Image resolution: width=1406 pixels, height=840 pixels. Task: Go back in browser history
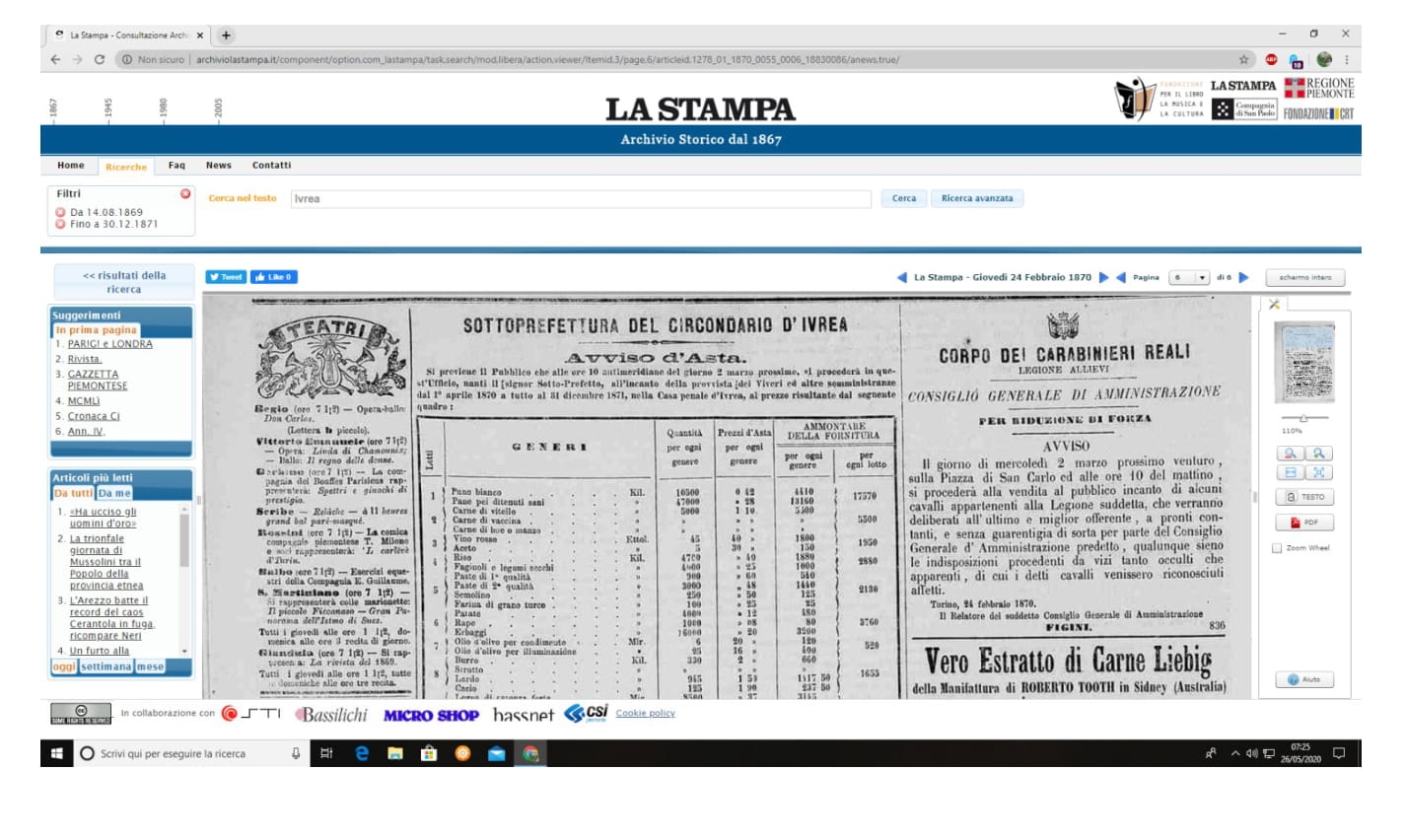pos(55,60)
